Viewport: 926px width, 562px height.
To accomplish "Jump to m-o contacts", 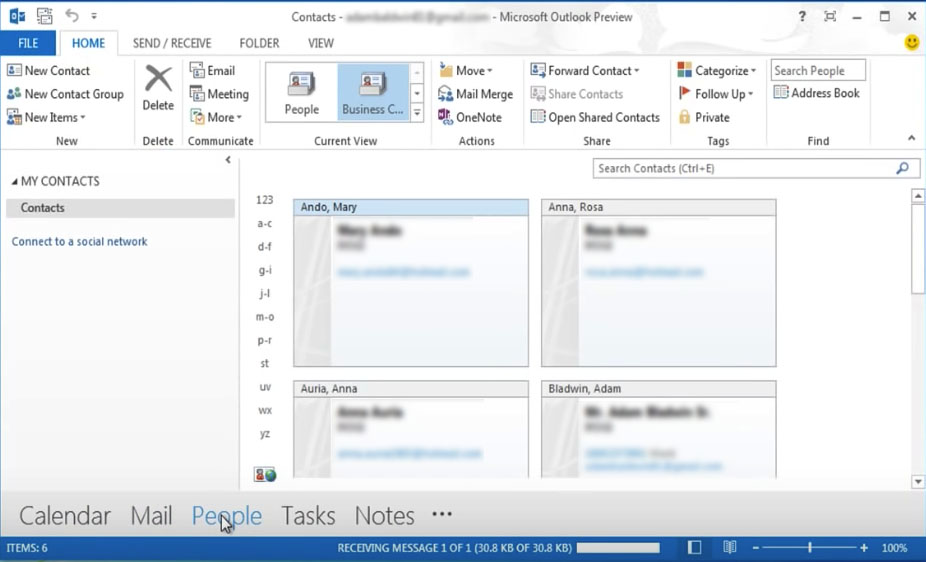I will [265, 317].
